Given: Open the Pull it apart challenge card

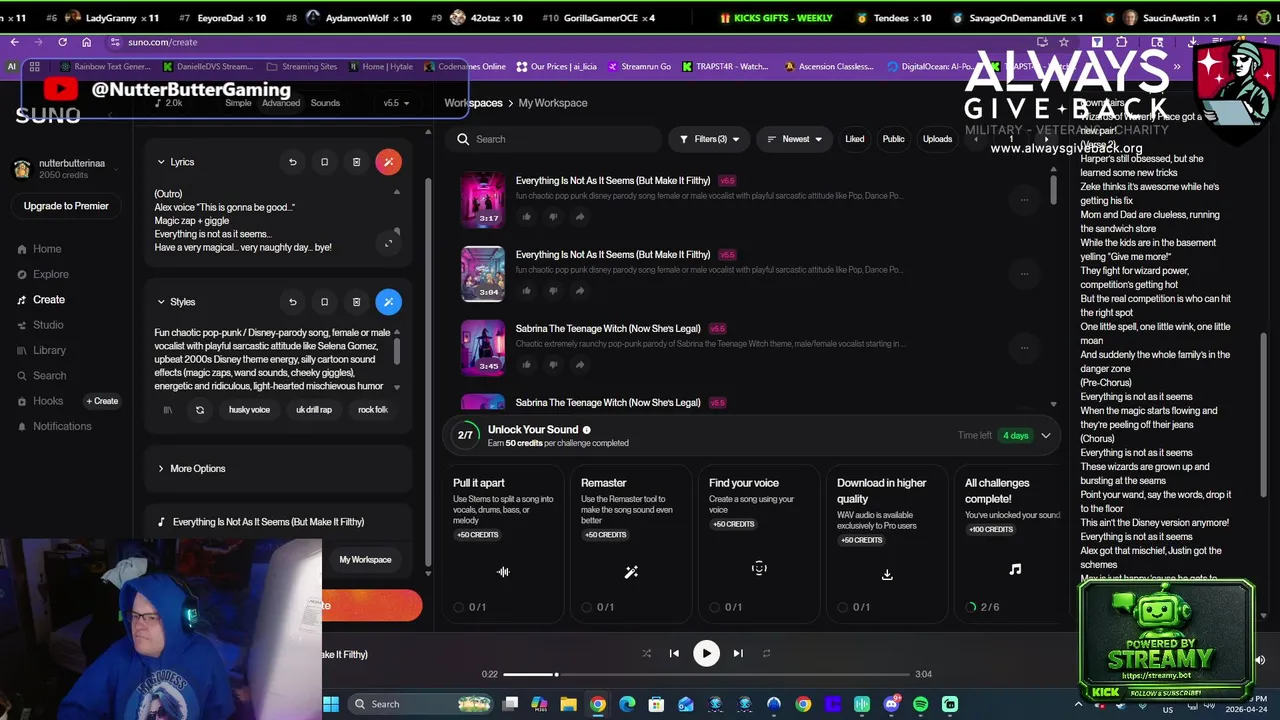Looking at the screenshot, I should pyautogui.click(x=503, y=546).
